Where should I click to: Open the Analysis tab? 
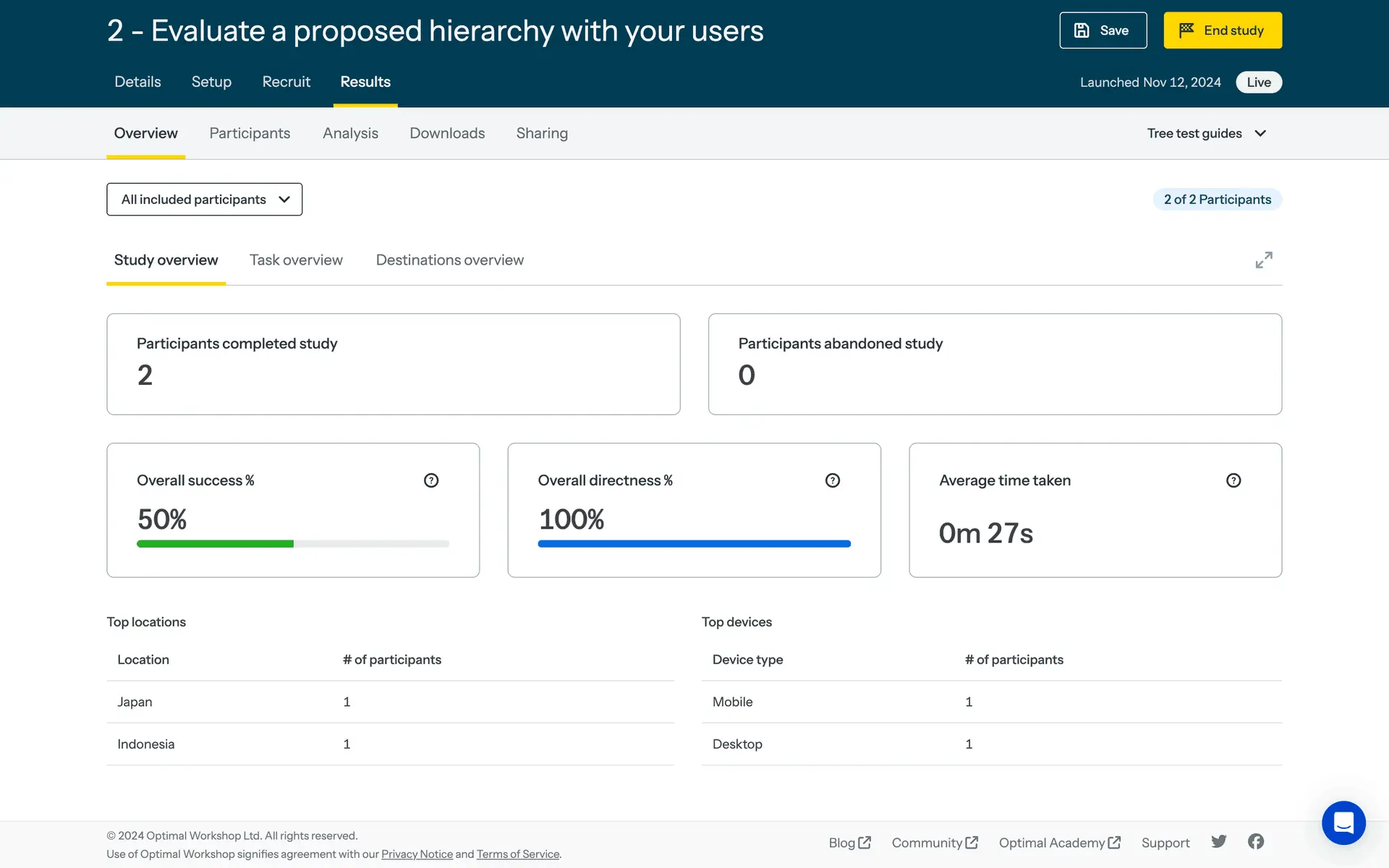(x=350, y=133)
